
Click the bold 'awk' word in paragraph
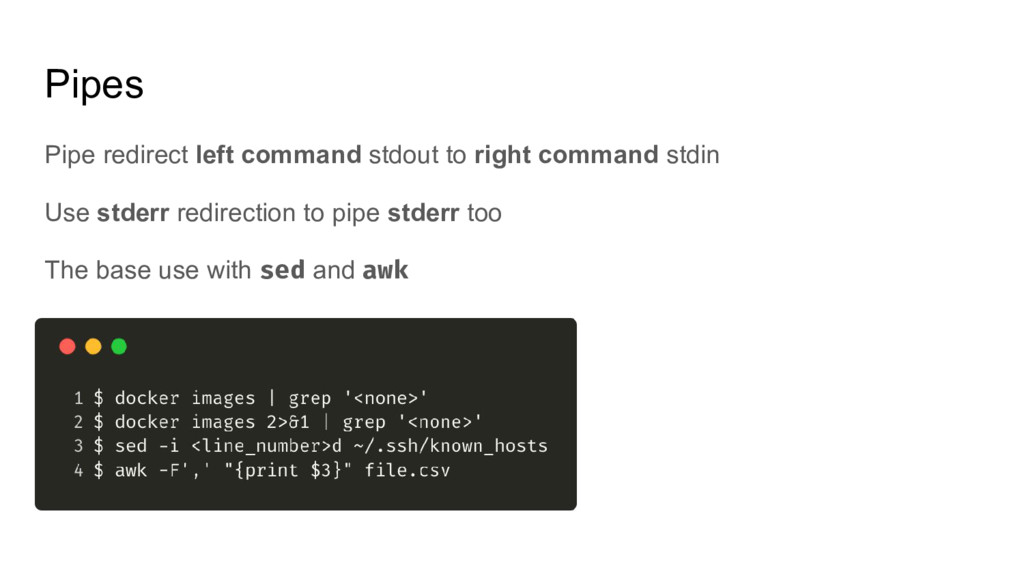coord(385,270)
